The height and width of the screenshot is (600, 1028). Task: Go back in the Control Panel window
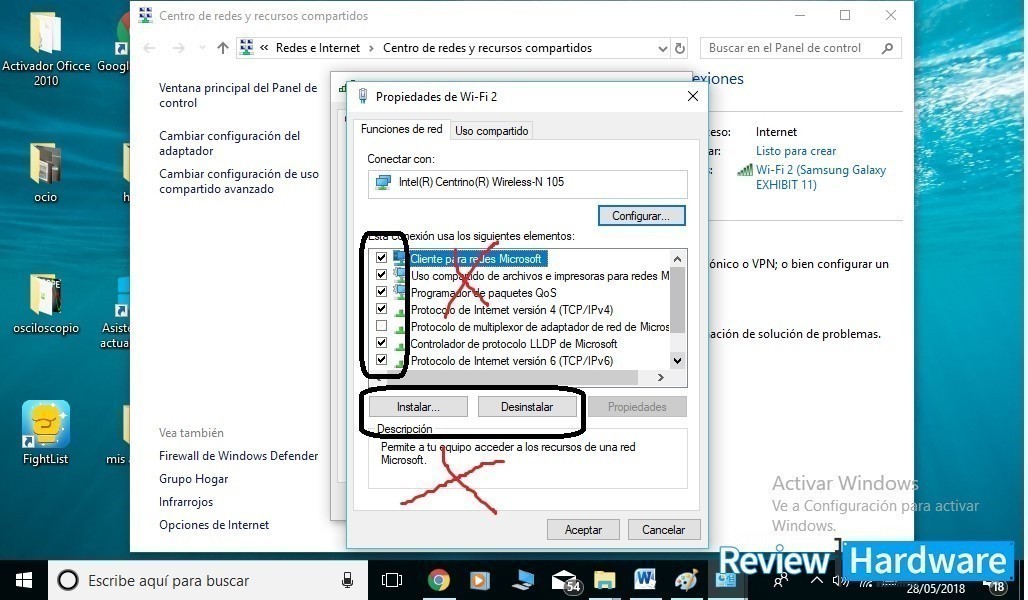149,48
